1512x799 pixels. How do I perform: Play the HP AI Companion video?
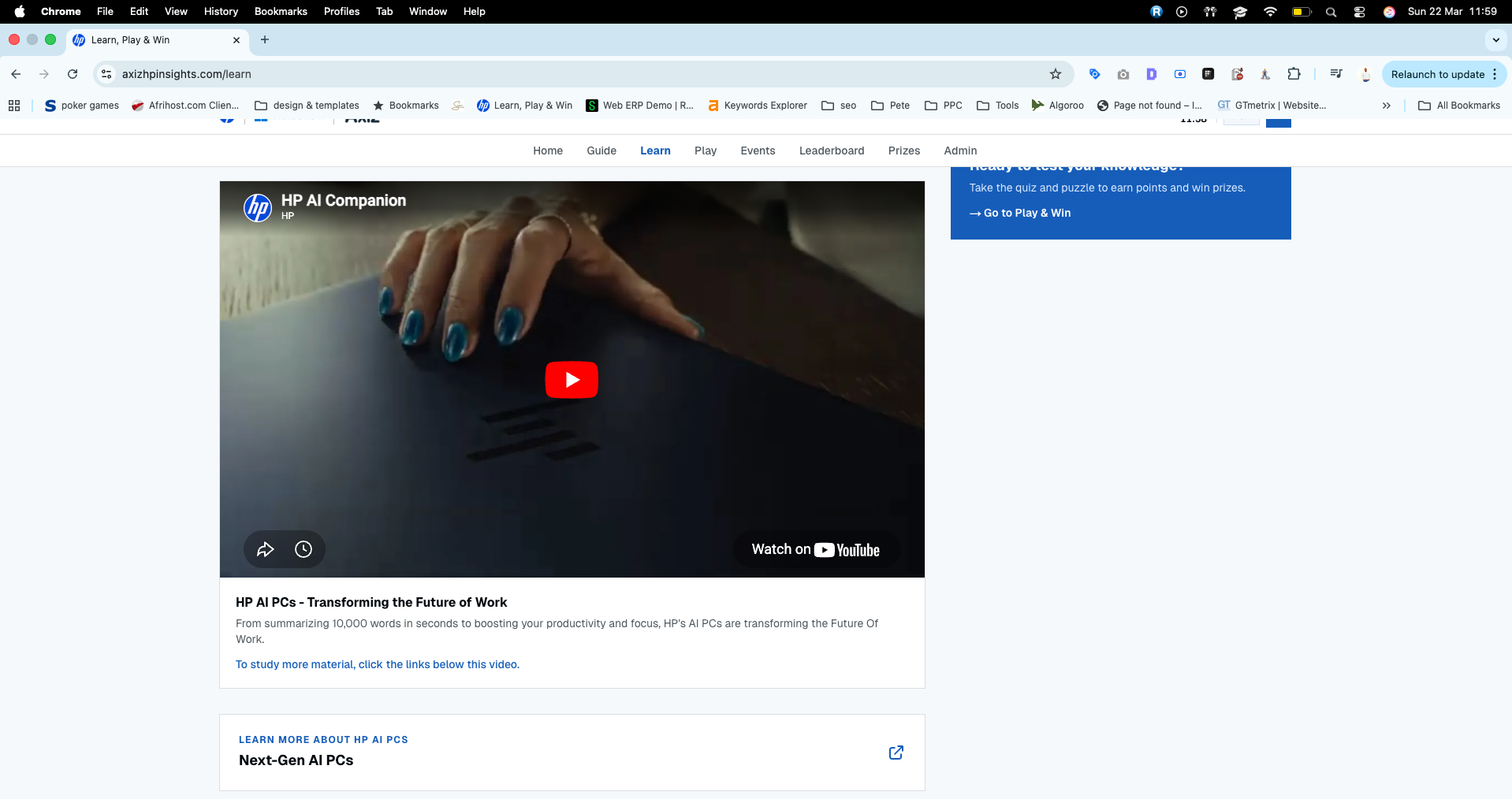click(572, 380)
